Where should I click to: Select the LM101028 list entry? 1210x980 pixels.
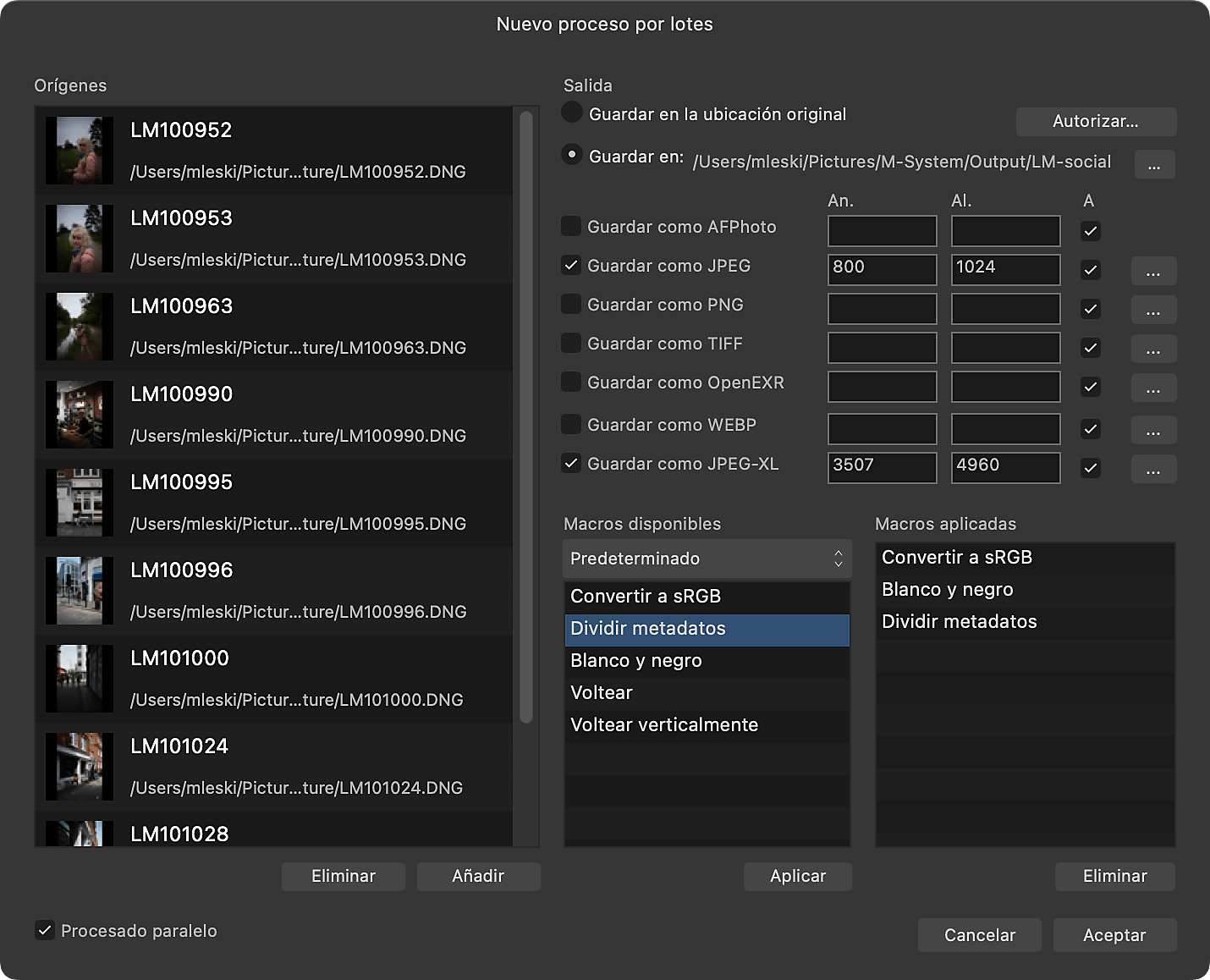click(274, 830)
